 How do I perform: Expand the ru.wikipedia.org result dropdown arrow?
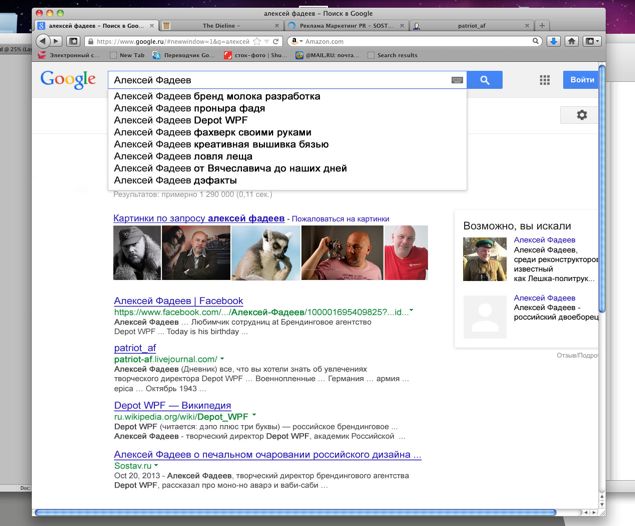[254, 415]
